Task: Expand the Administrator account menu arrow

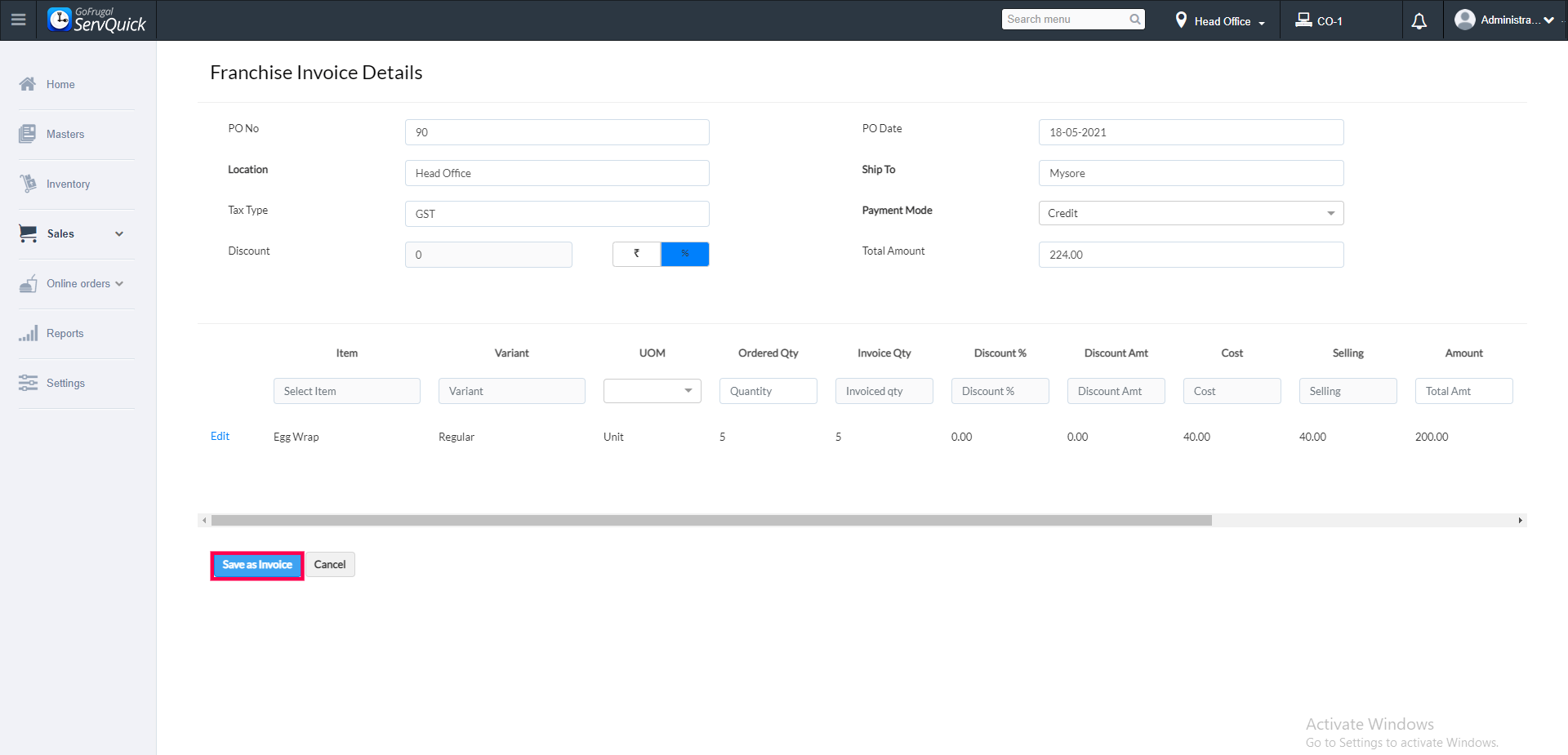Action: tap(1548, 20)
